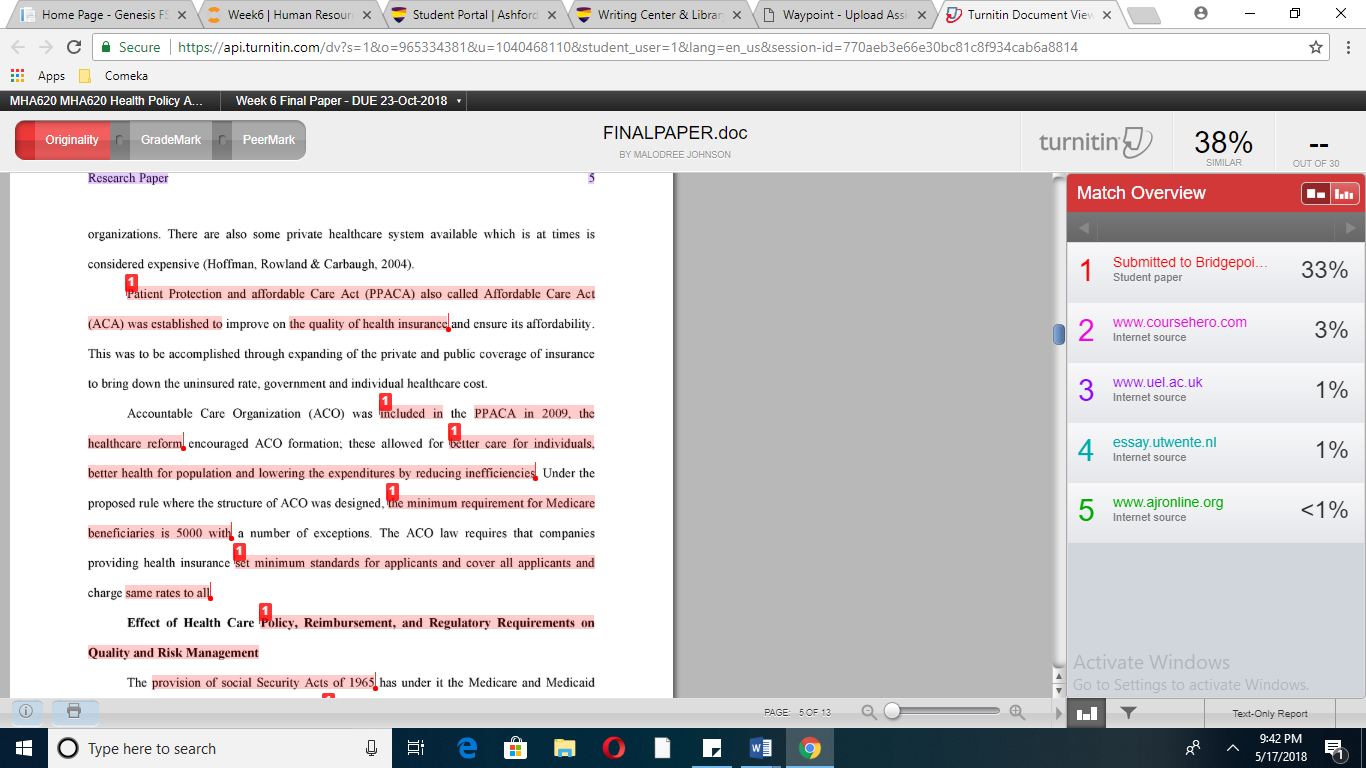Image resolution: width=1366 pixels, height=768 pixels.
Task: Reload the page
Action: (73, 48)
